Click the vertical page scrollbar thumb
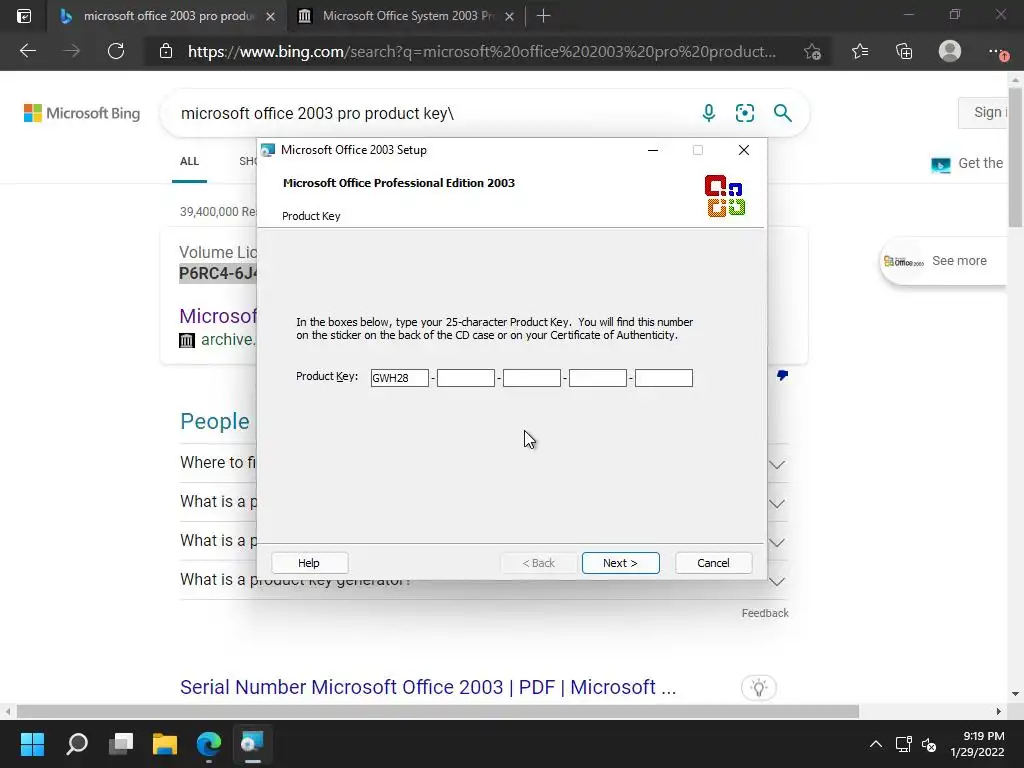 click(x=1016, y=157)
